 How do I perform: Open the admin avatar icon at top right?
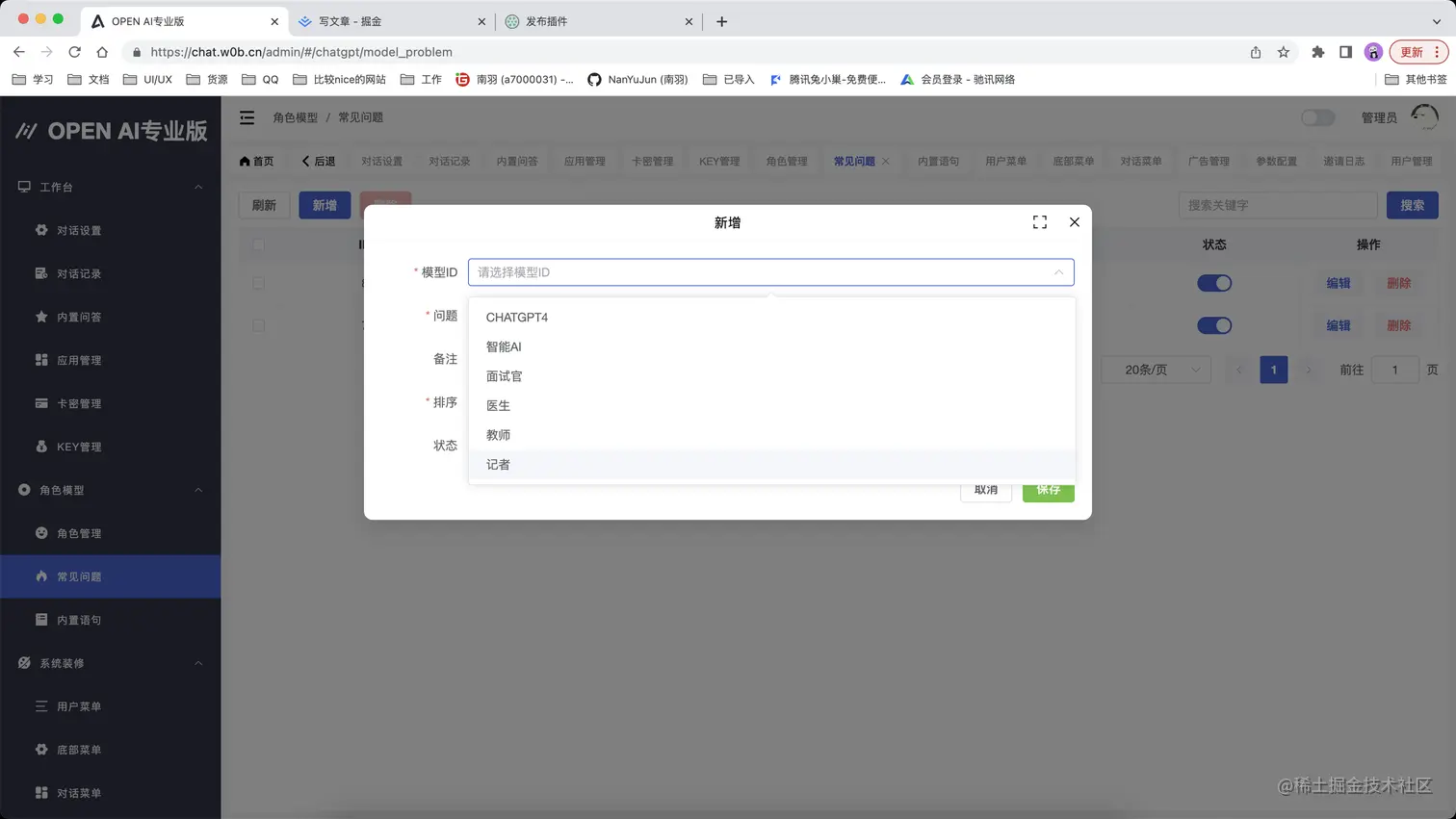pos(1422,116)
